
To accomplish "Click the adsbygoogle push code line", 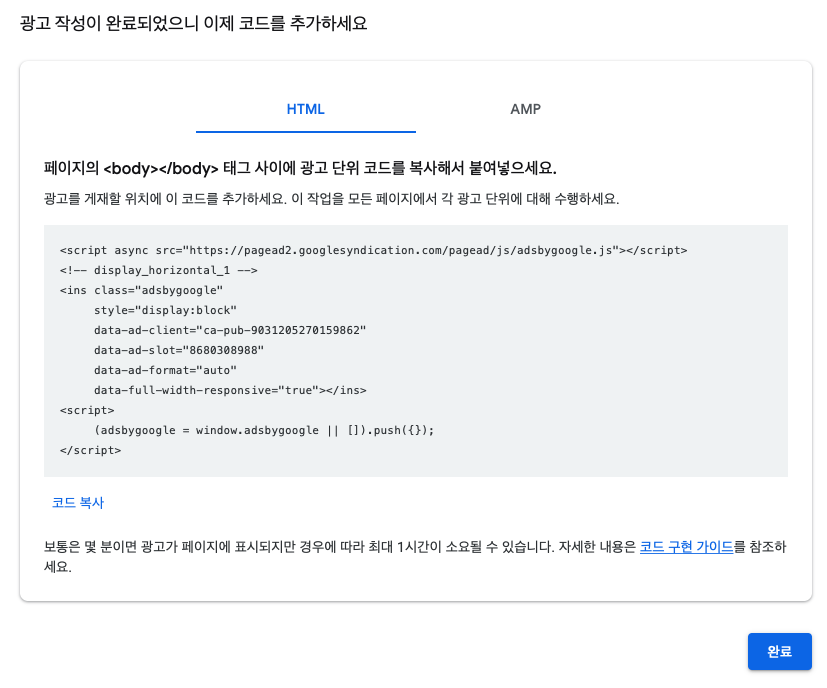I will pyautogui.click(x=264, y=431).
